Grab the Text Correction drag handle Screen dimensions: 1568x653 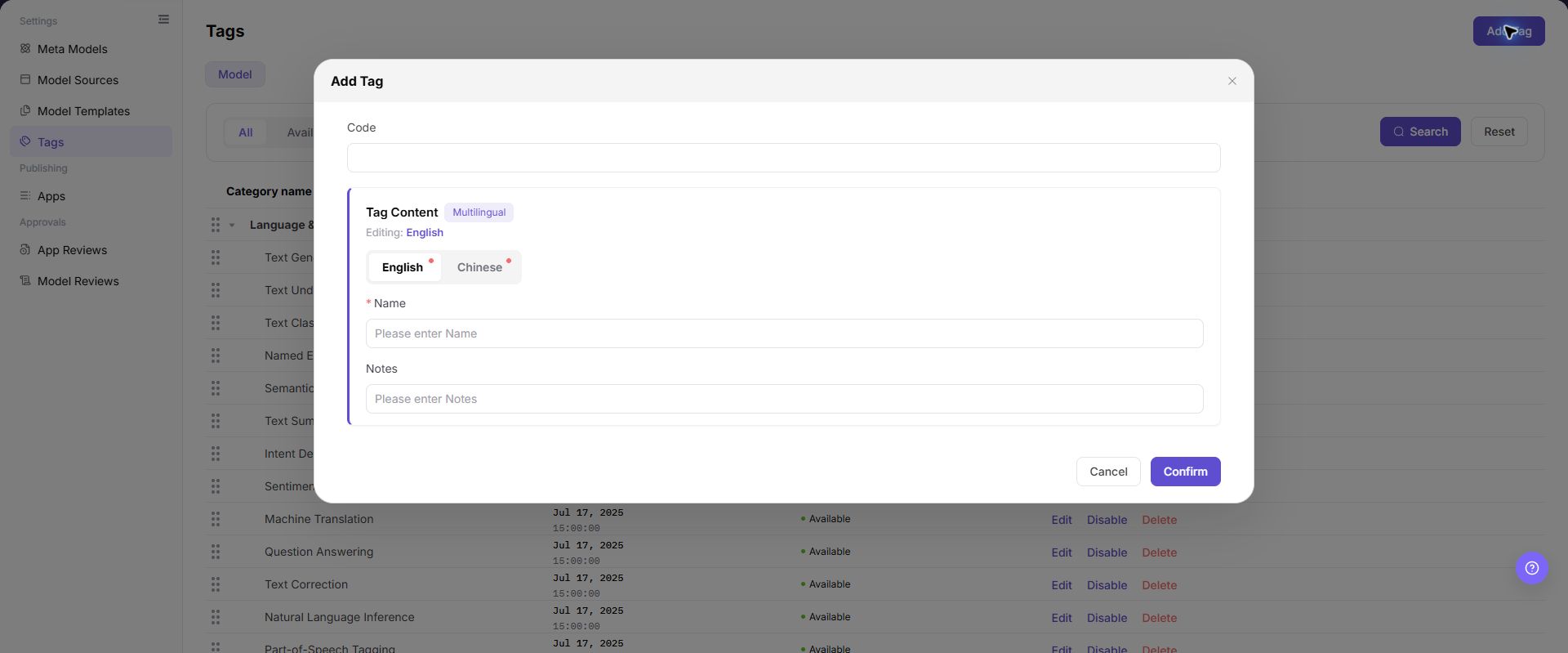coord(216,584)
